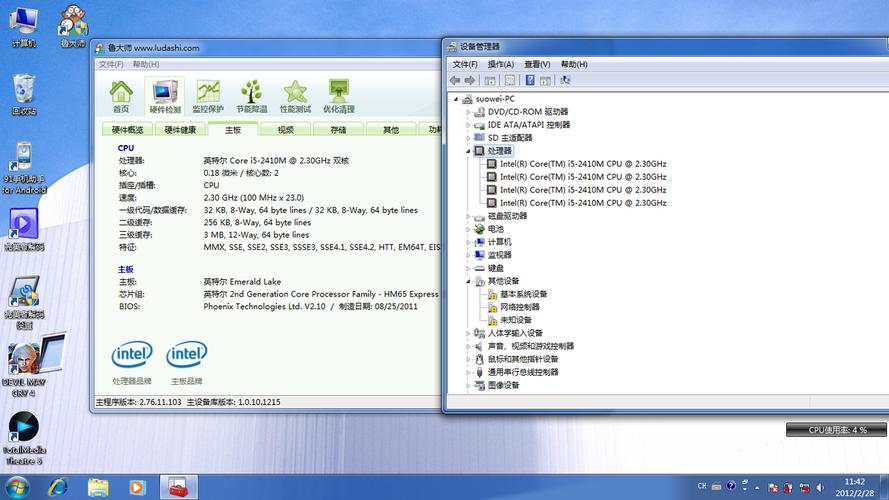The height and width of the screenshot is (500, 889).
Task: Switch to the 其他 tab
Action: coord(391,130)
